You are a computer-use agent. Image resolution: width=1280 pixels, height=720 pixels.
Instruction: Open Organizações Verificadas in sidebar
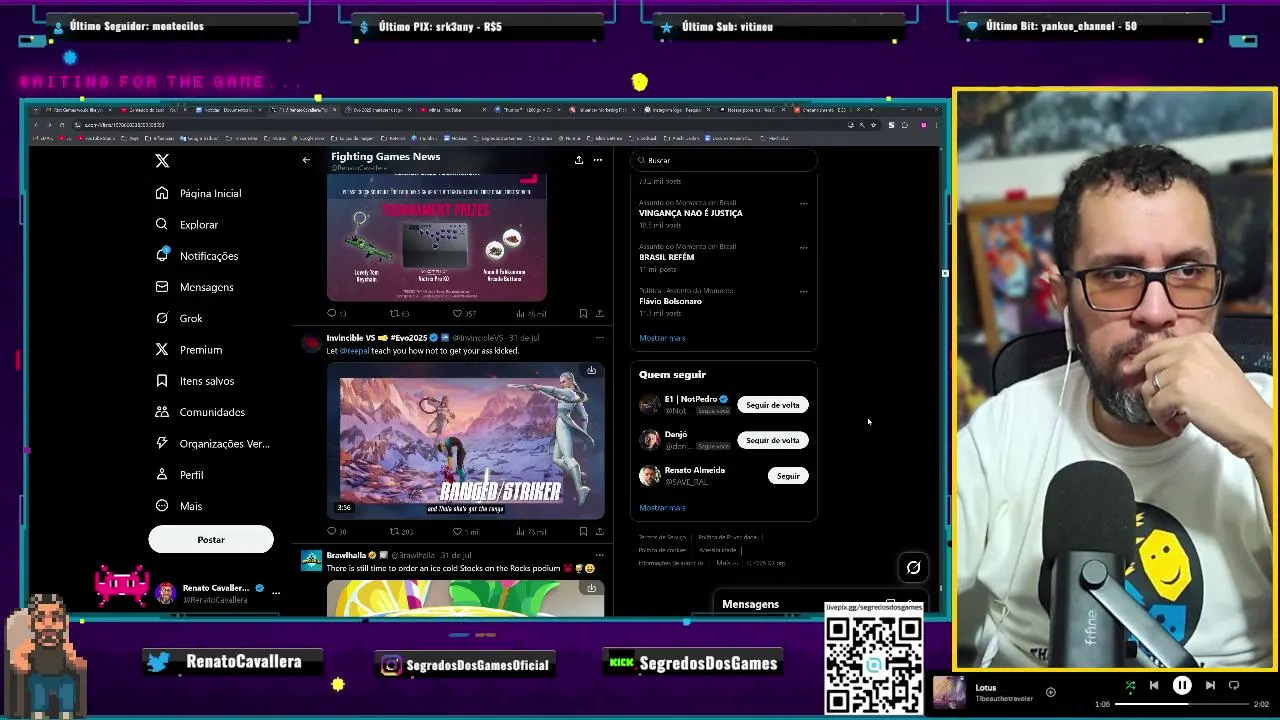coord(213,443)
